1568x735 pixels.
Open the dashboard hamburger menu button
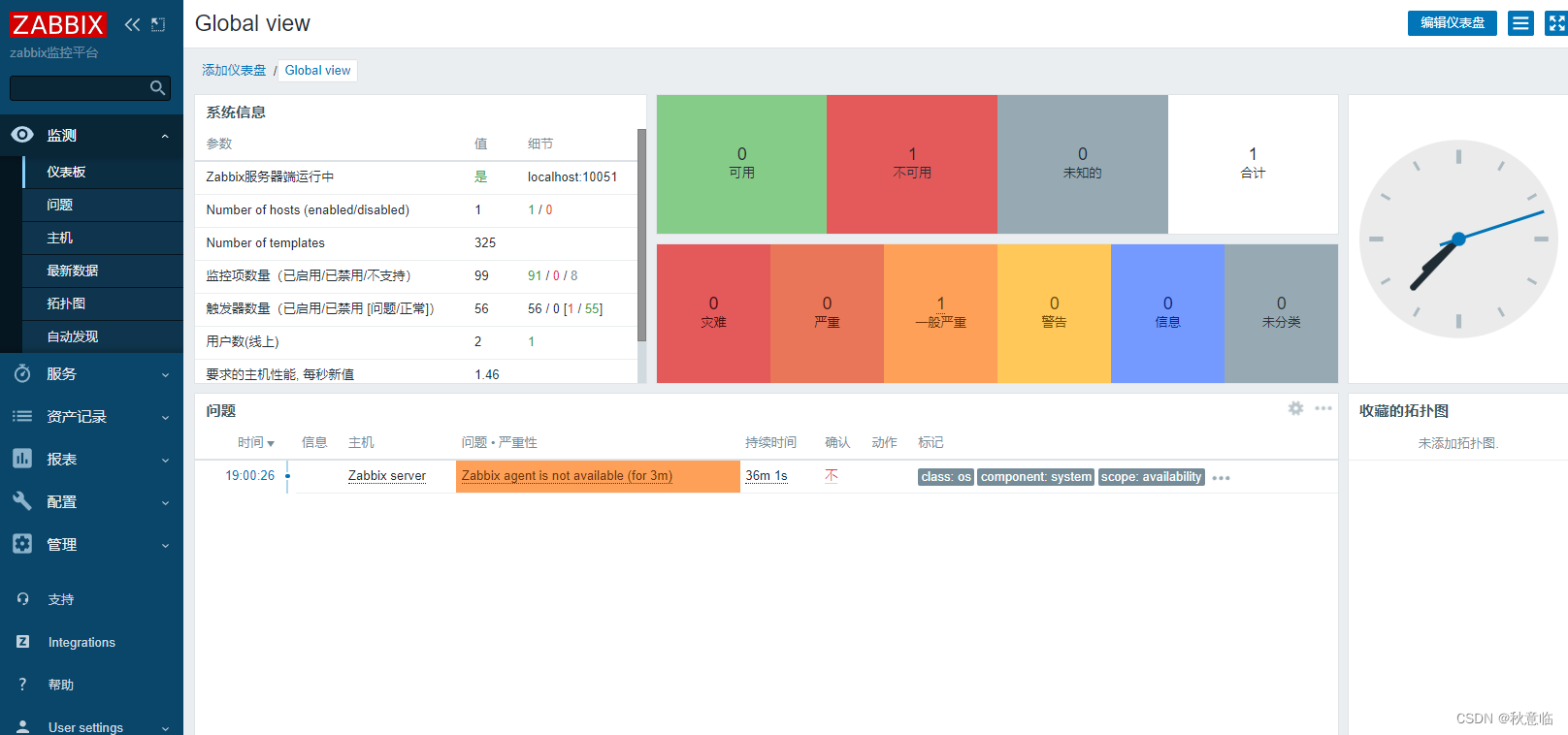(x=1520, y=23)
